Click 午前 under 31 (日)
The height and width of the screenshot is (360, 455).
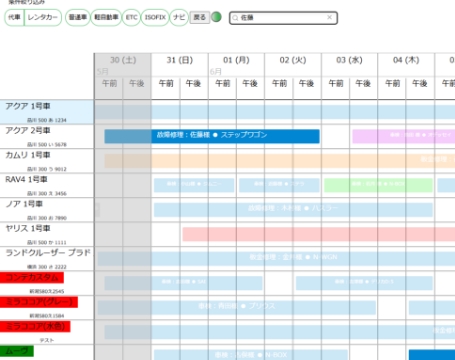(x=166, y=83)
